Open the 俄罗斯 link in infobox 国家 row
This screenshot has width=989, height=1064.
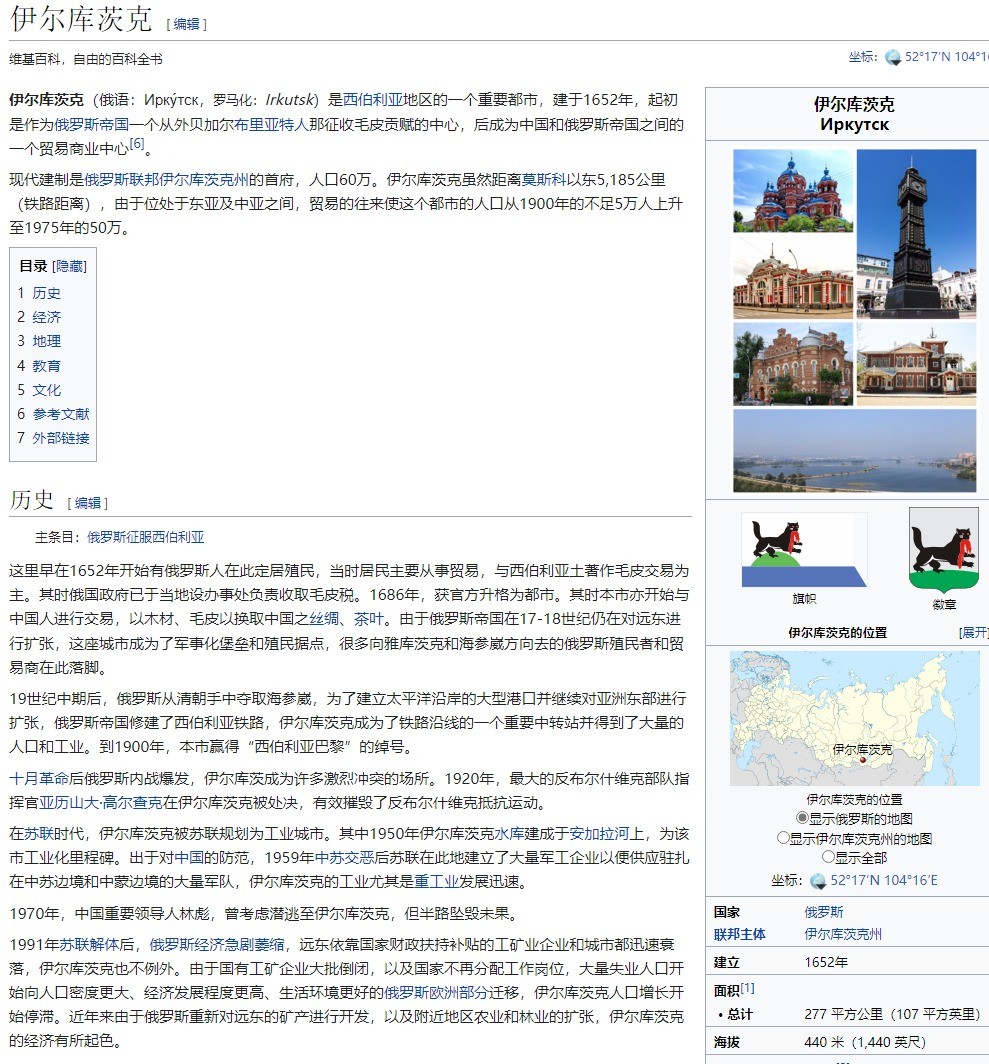(x=824, y=912)
